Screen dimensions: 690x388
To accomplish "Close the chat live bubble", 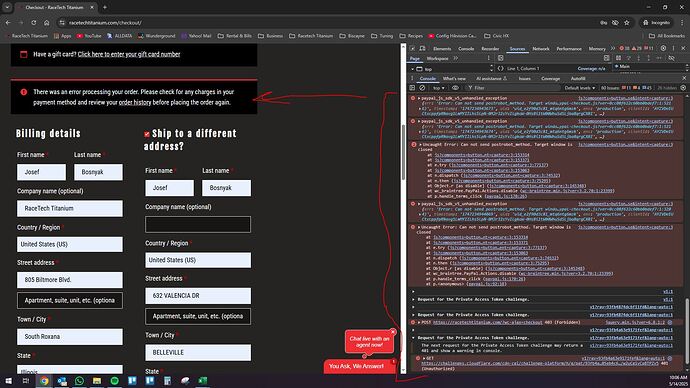I will (x=393, y=332).
